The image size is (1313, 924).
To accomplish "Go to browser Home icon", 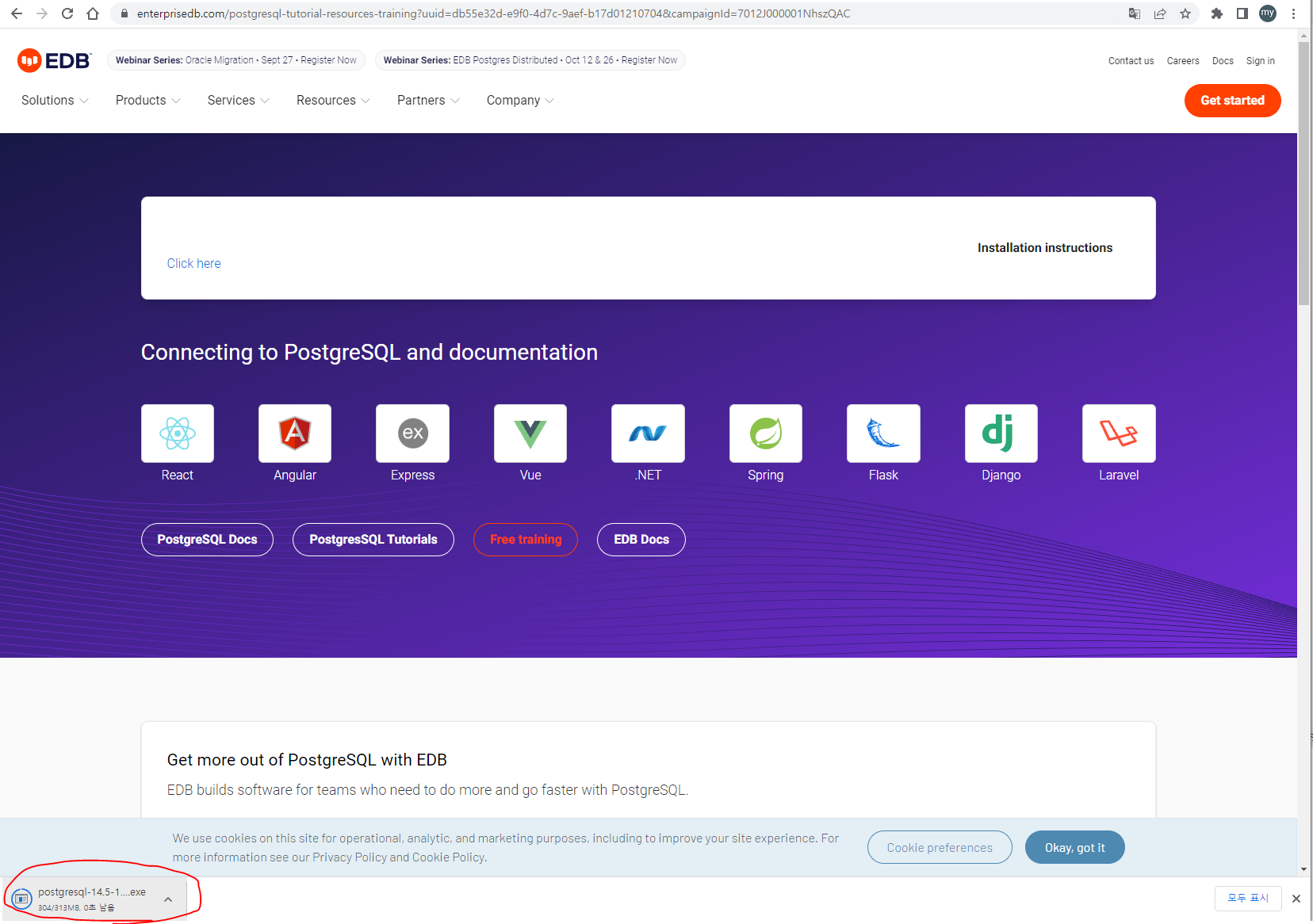I will [93, 13].
